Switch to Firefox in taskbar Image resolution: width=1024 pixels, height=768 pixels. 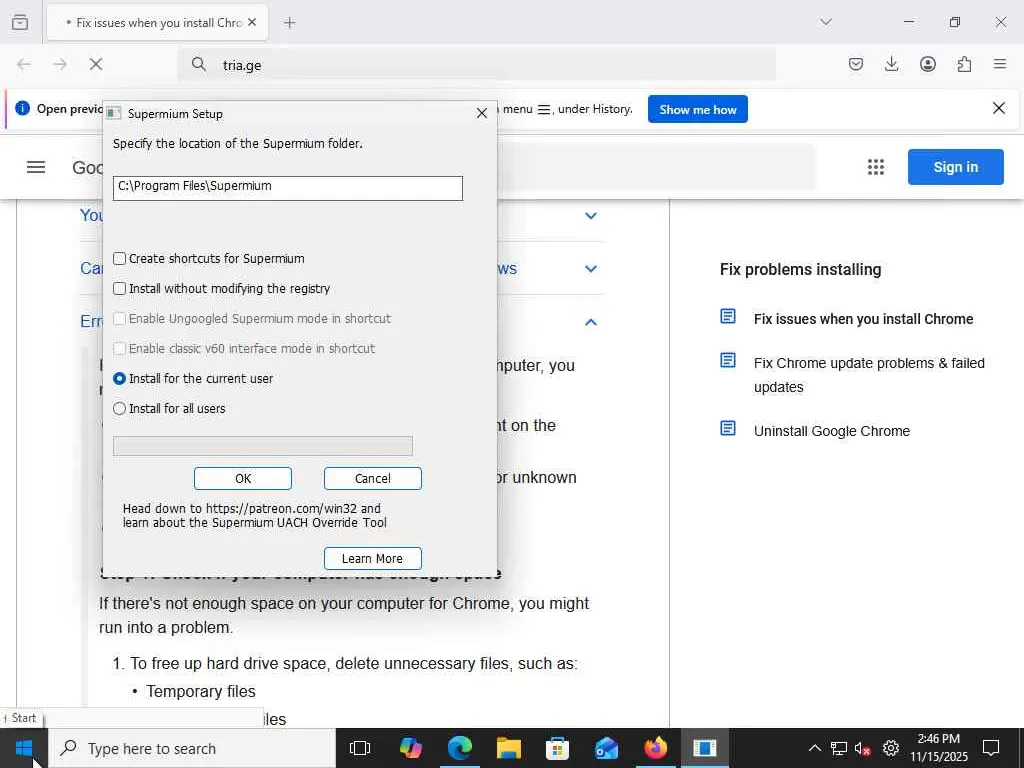tap(656, 748)
